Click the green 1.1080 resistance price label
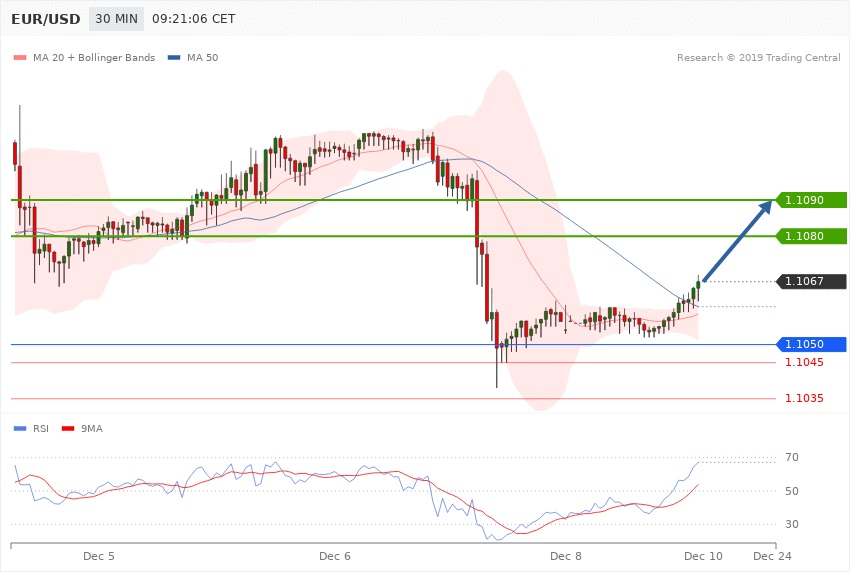This screenshot has width=850, height=576. tap(811, 237)
